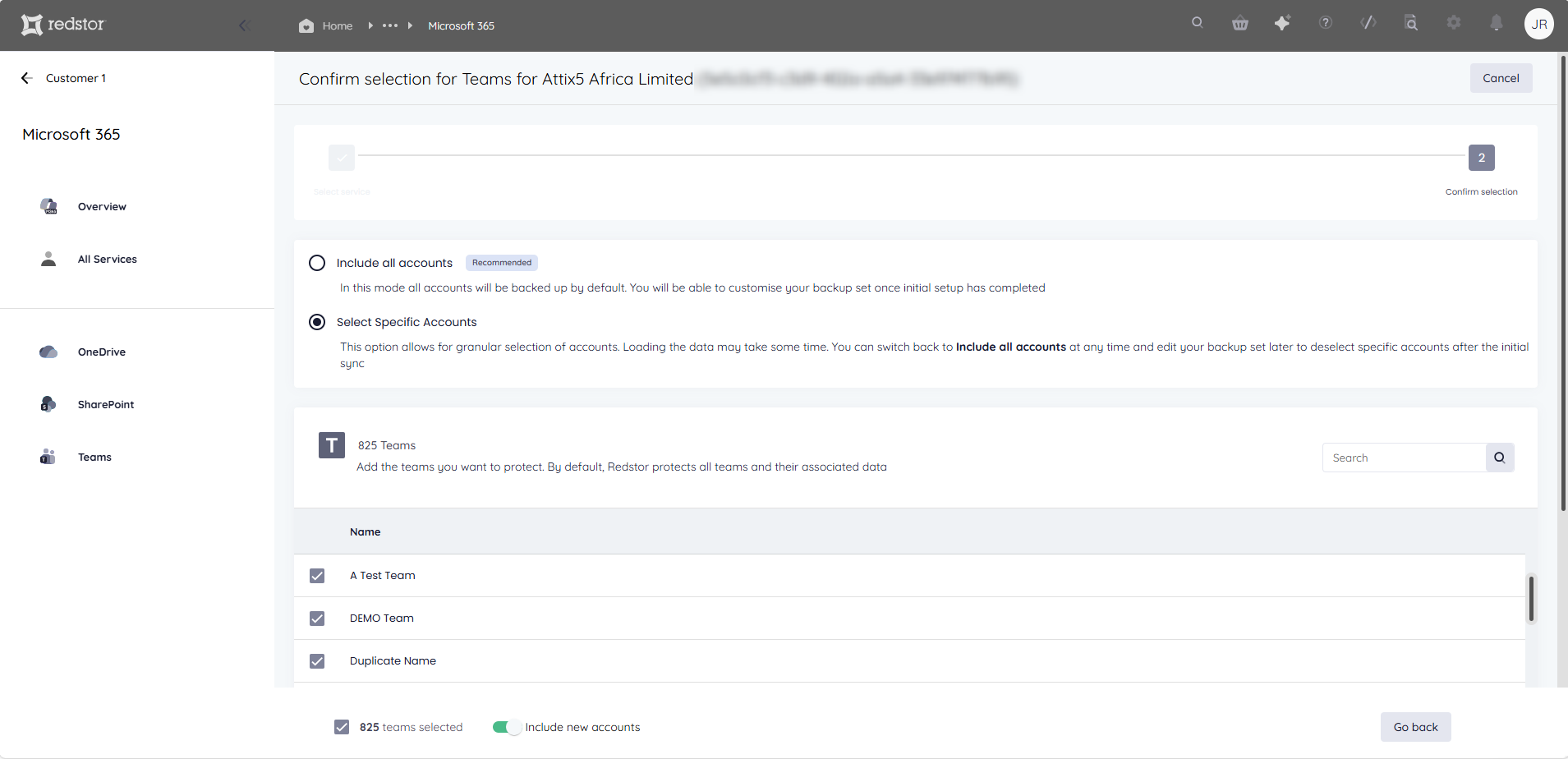This screenshot has width=1568, height=759.
Task: Open the top bar search icon
Action: click(1198, 23)
